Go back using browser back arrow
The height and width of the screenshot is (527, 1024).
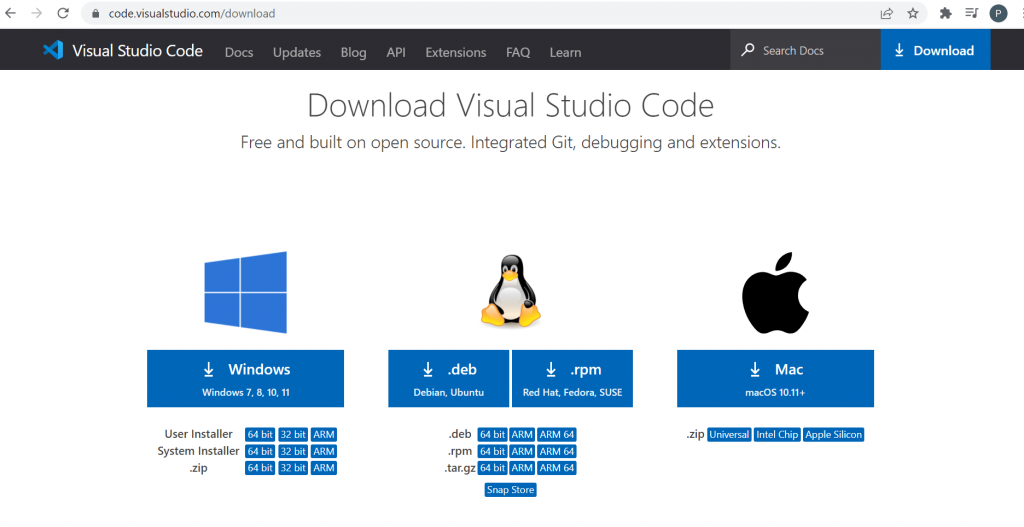click(x=10, y=13)
